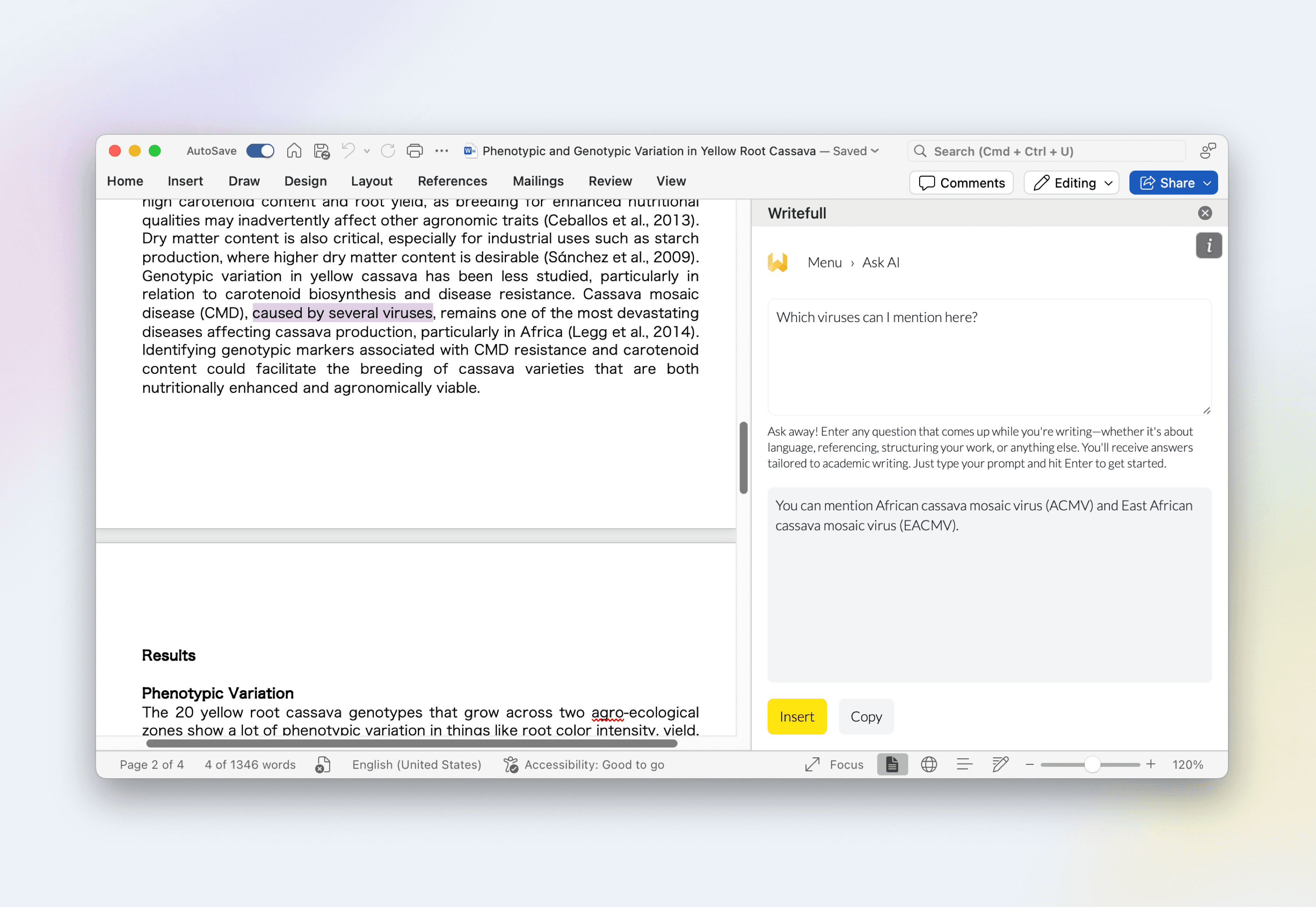1316x907 pixels.
Task: Click the Redo icon
Action: coord(388,151)
